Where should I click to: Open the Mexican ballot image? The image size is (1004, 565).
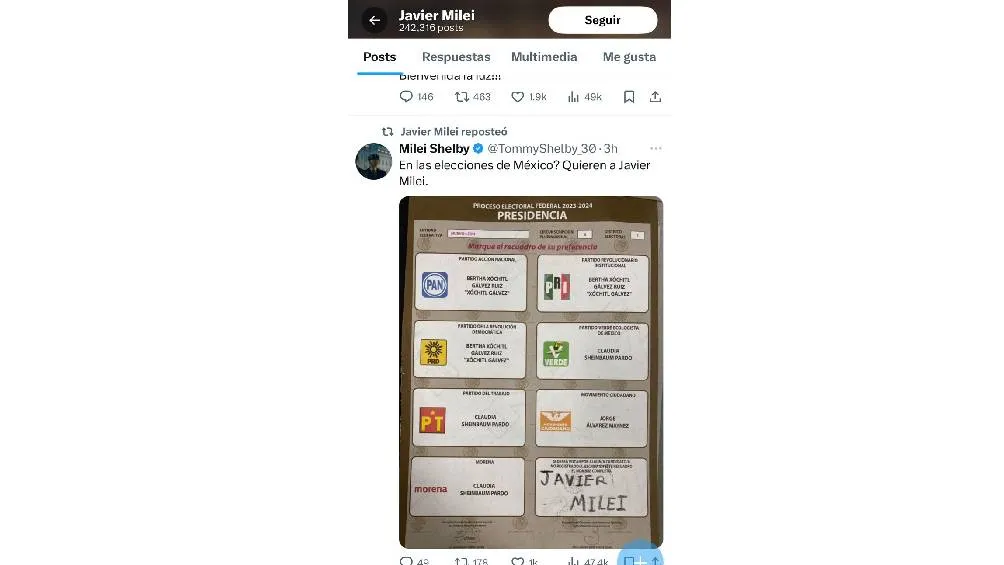tap(531, 372)
